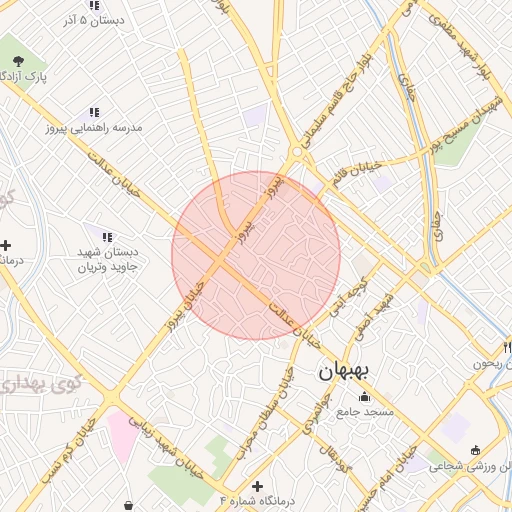The width and height of the screenshot is (512, 512).
Task: Click the Sultan Mehrab street label
Action: pos(266,414)
